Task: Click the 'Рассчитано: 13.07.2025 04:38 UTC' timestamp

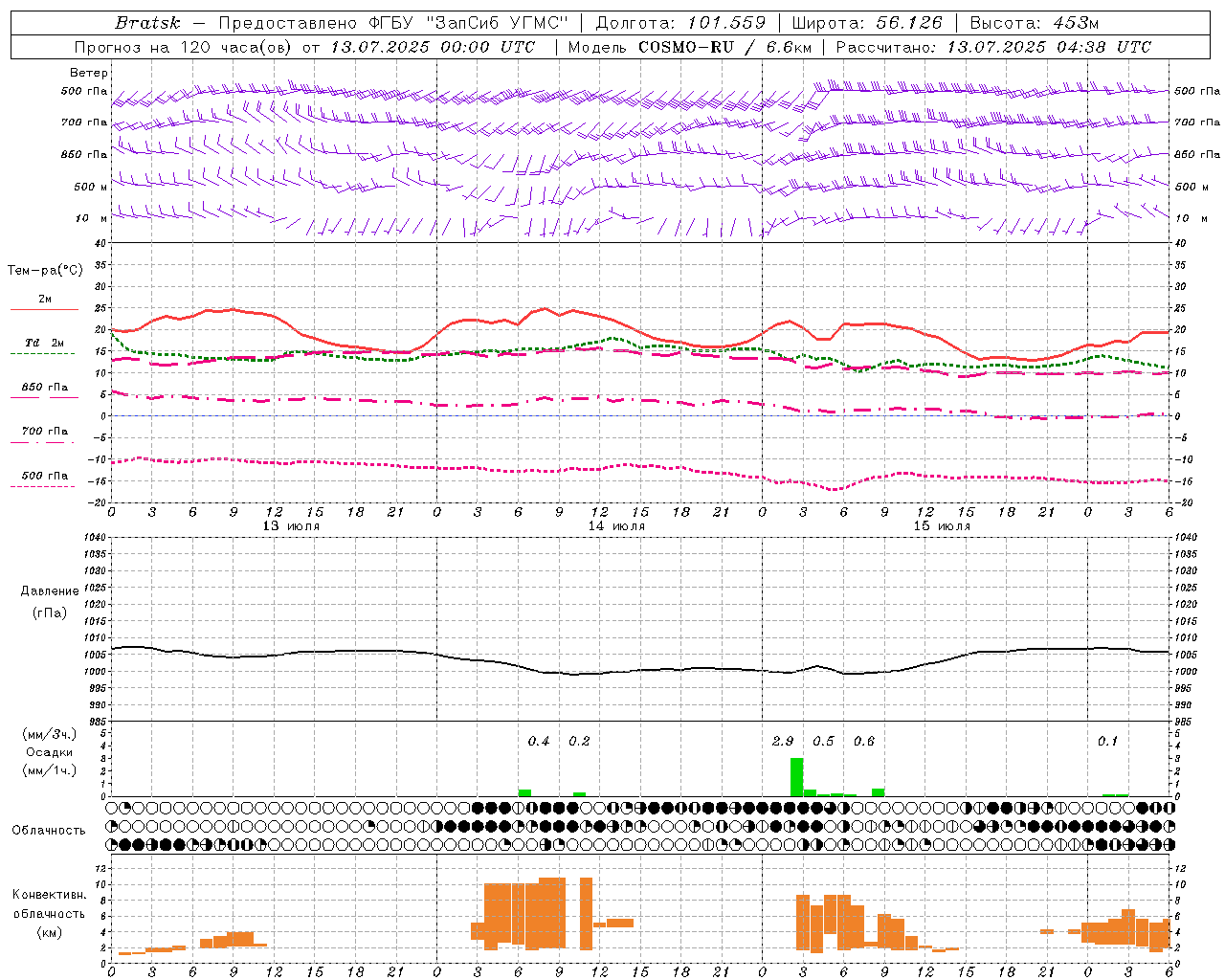Action: coord(993,47)
